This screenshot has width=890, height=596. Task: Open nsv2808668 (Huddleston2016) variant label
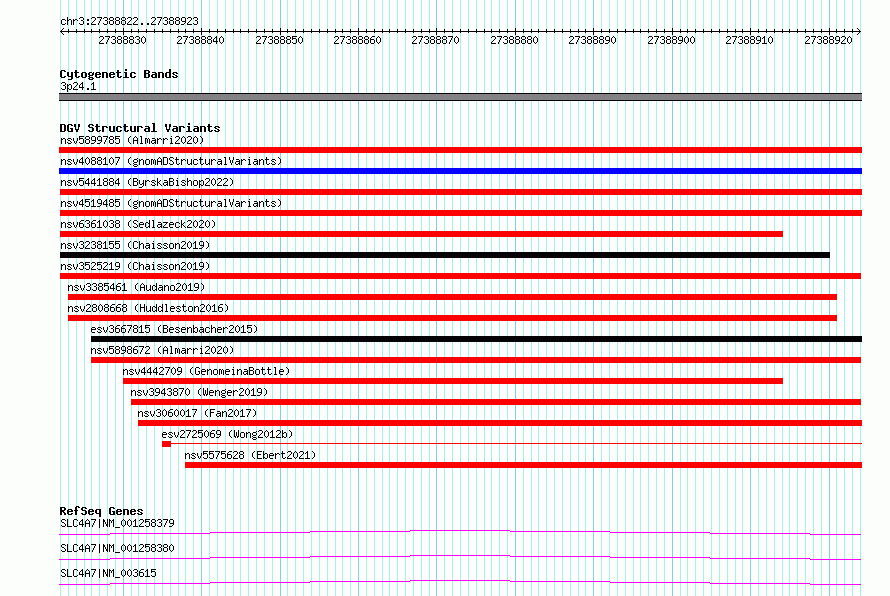148,308
